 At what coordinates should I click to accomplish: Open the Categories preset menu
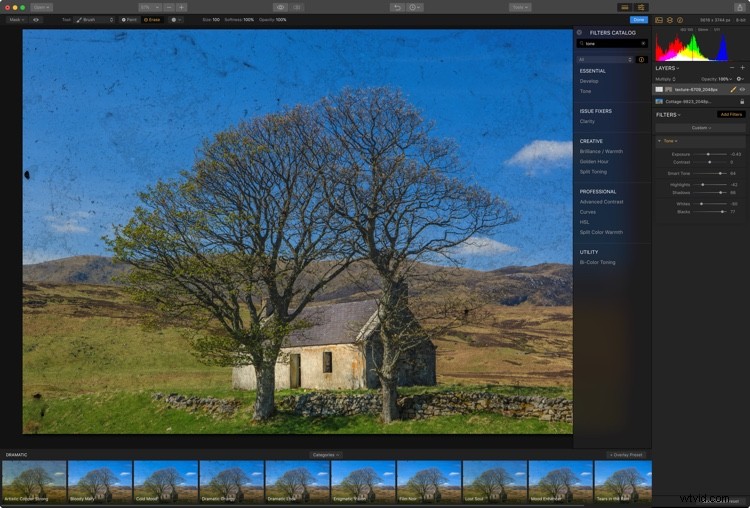(x=325, y=455)
